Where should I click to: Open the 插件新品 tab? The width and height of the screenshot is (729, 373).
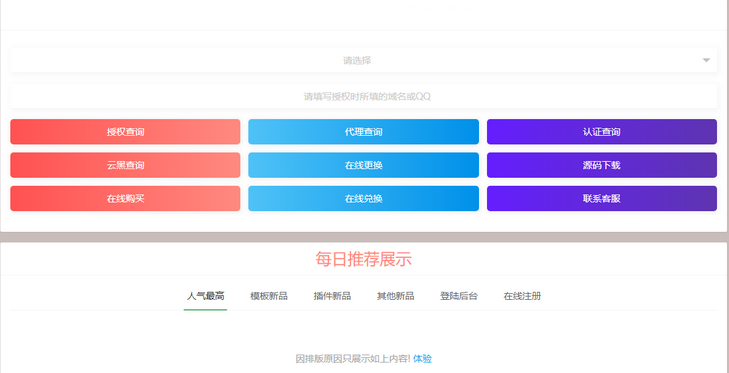pos(332,296)
